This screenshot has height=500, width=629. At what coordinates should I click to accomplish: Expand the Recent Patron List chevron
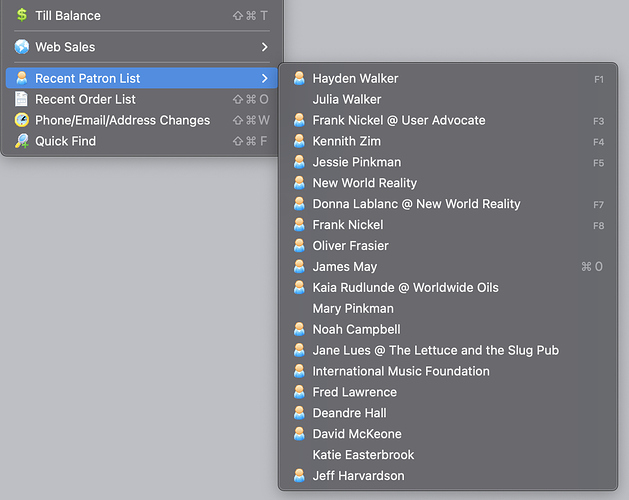264,78
